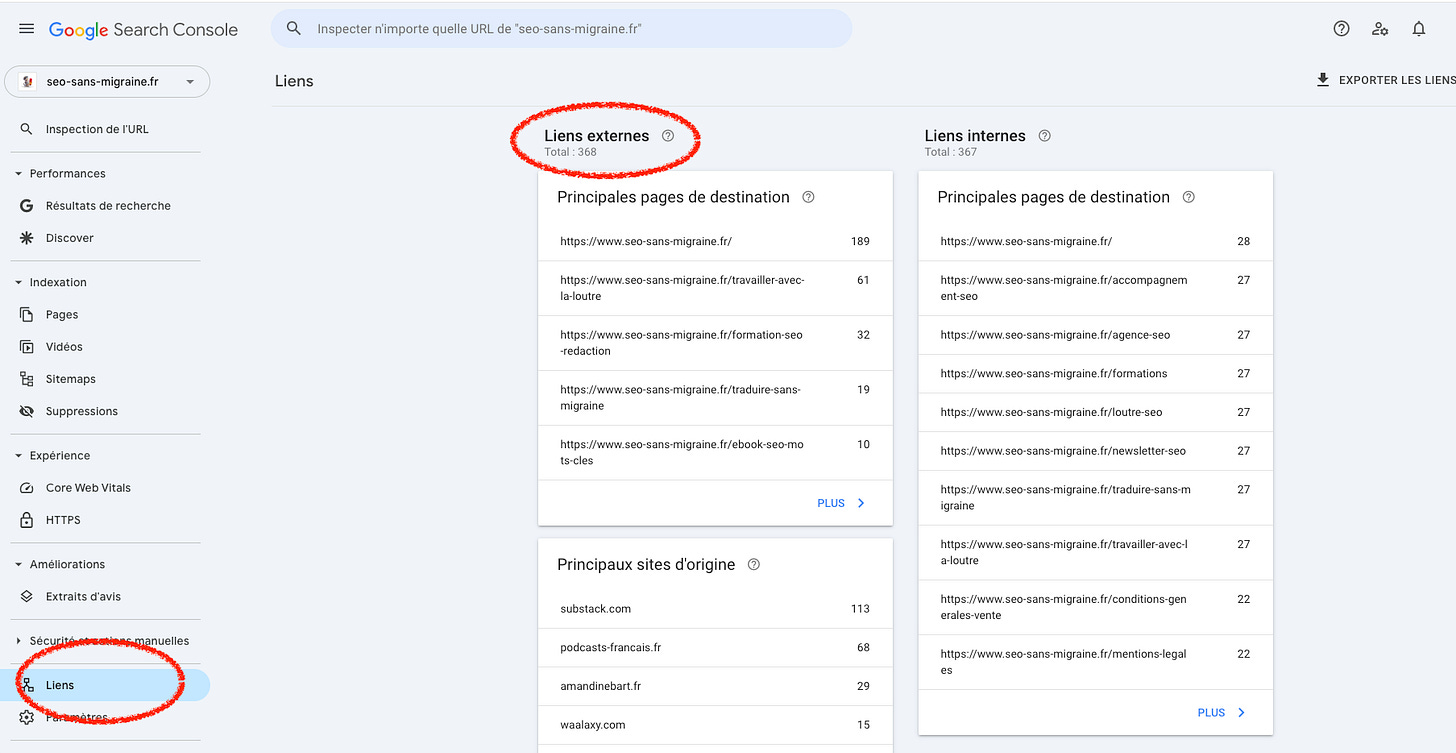Viewport: 1456px width, 753px height.
Task: Open the hamburger main menu
Action: tap(26, 29)
